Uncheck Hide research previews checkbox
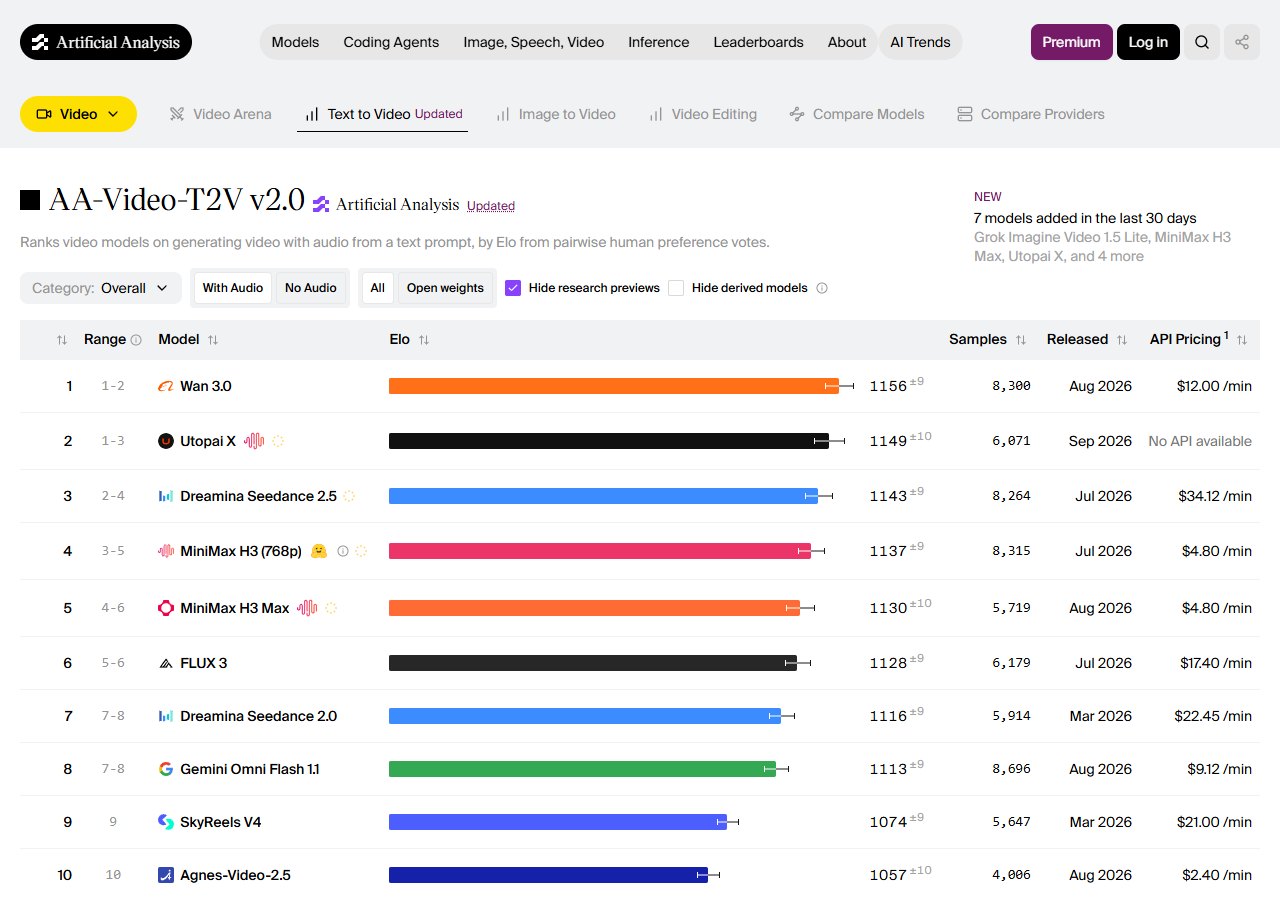1280x900 pixels. [513, 288]
